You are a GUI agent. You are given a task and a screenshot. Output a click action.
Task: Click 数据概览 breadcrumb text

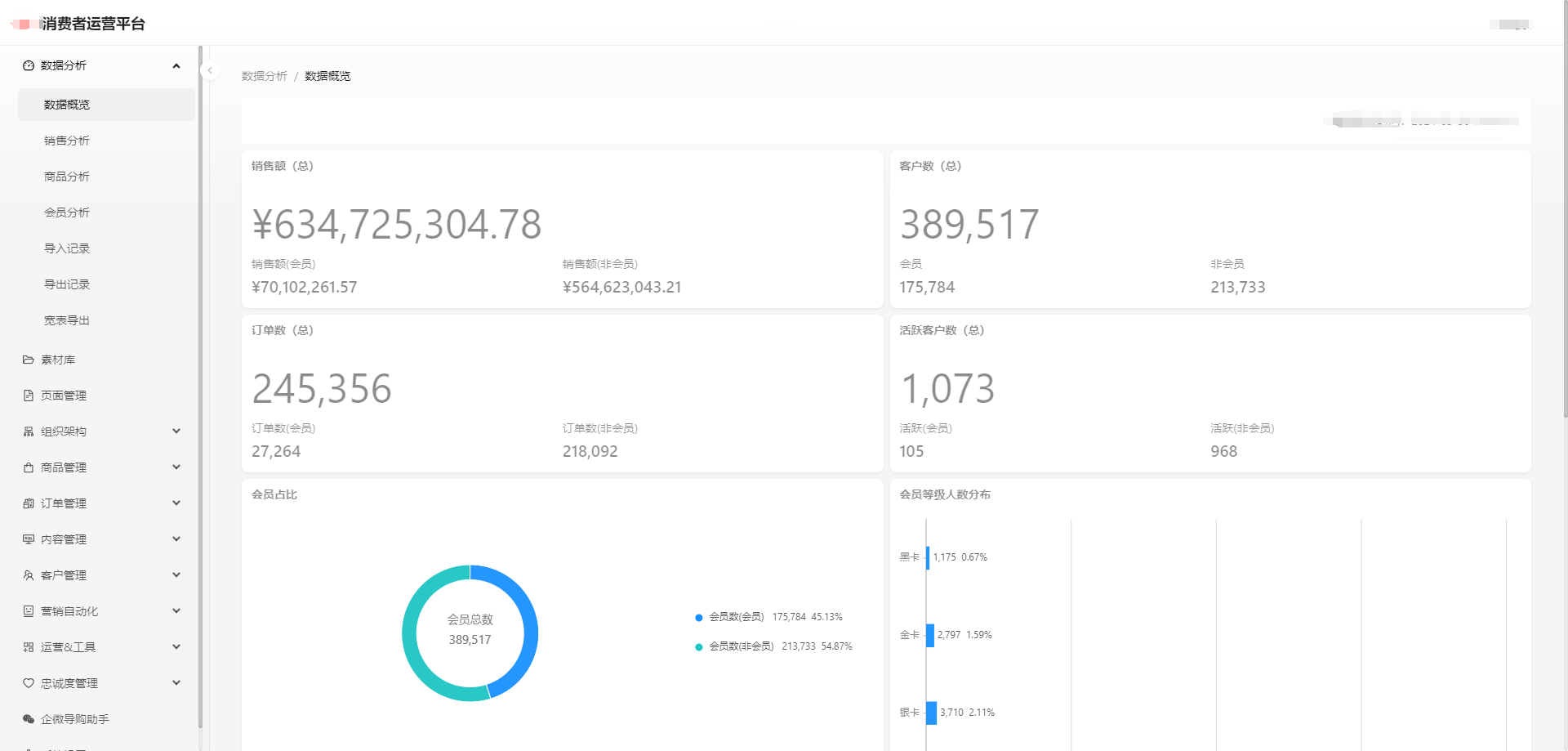(327, 76)
